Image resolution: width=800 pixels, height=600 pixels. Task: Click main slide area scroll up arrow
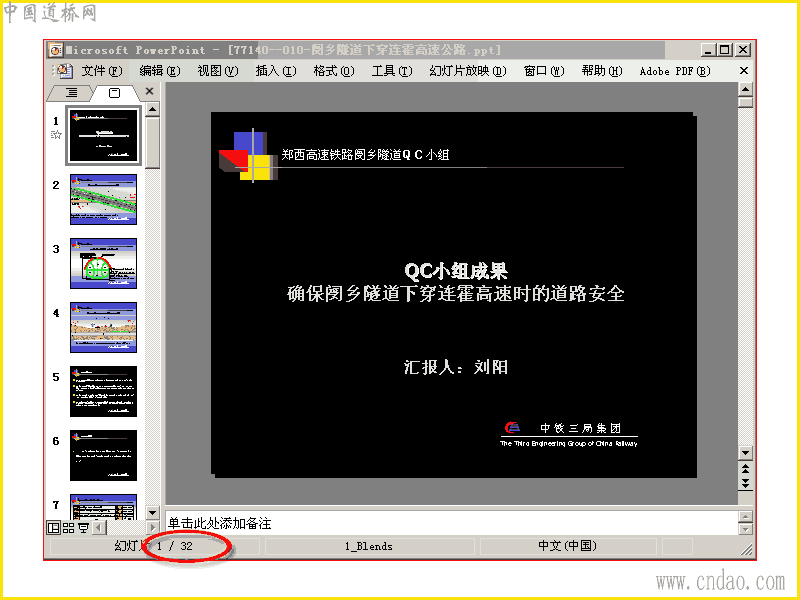[745, 90]
